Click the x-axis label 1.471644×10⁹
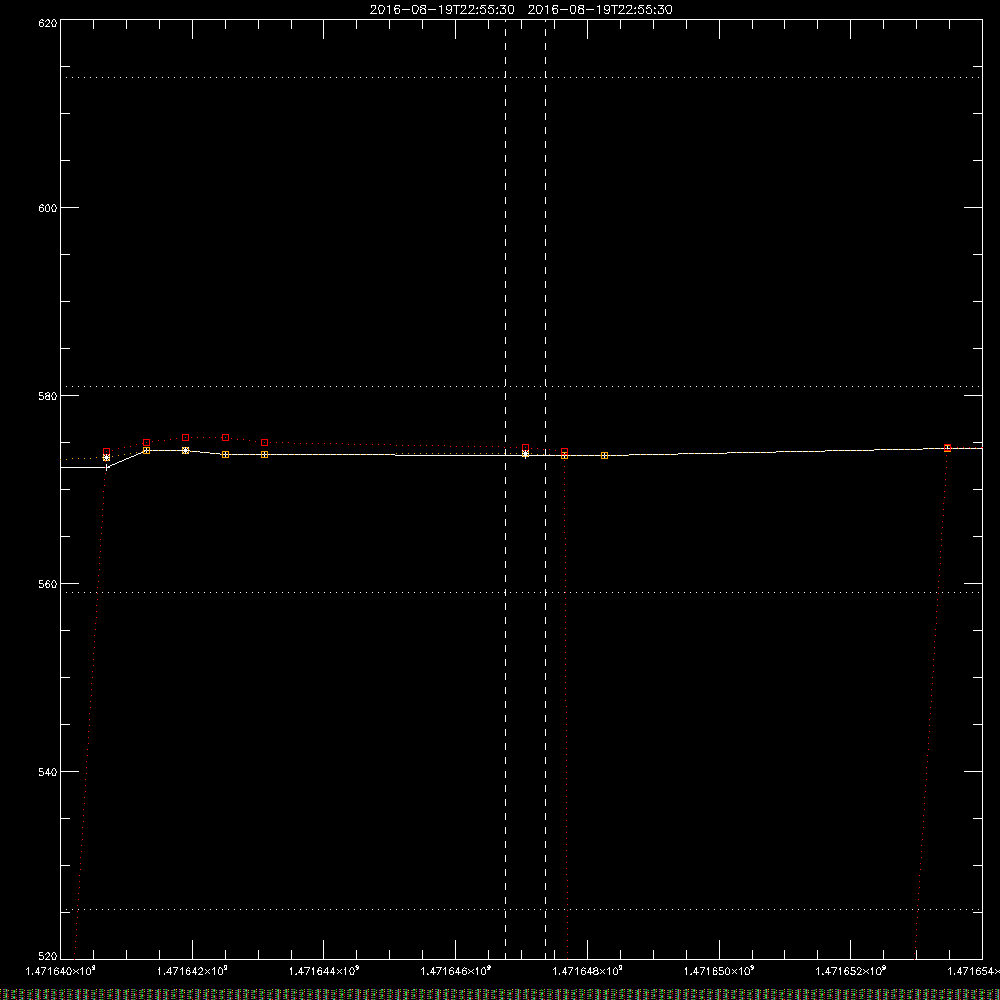The height and width of the screenshot is (1000, 1000). (x=324, y=971)
